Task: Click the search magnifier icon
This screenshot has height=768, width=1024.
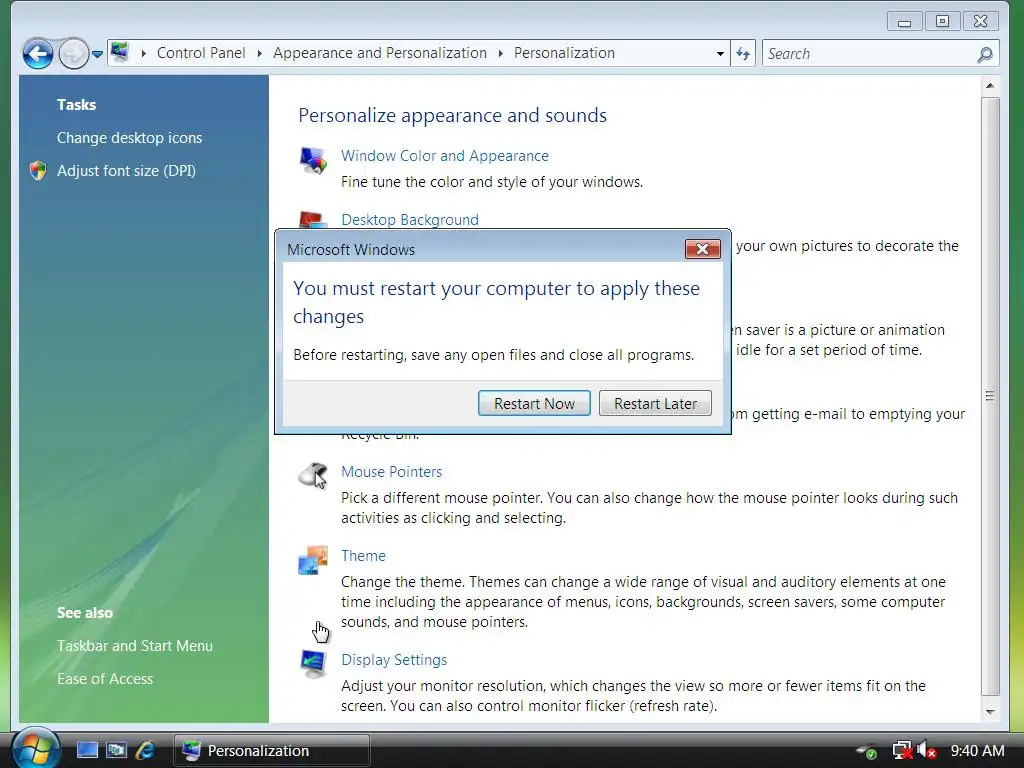Action: point(985,54)
